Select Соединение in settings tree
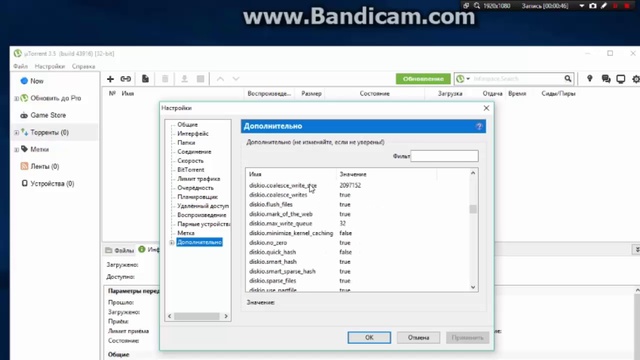Image resolution: width=640 pixels, height=360 pixels. pos(194,151)
